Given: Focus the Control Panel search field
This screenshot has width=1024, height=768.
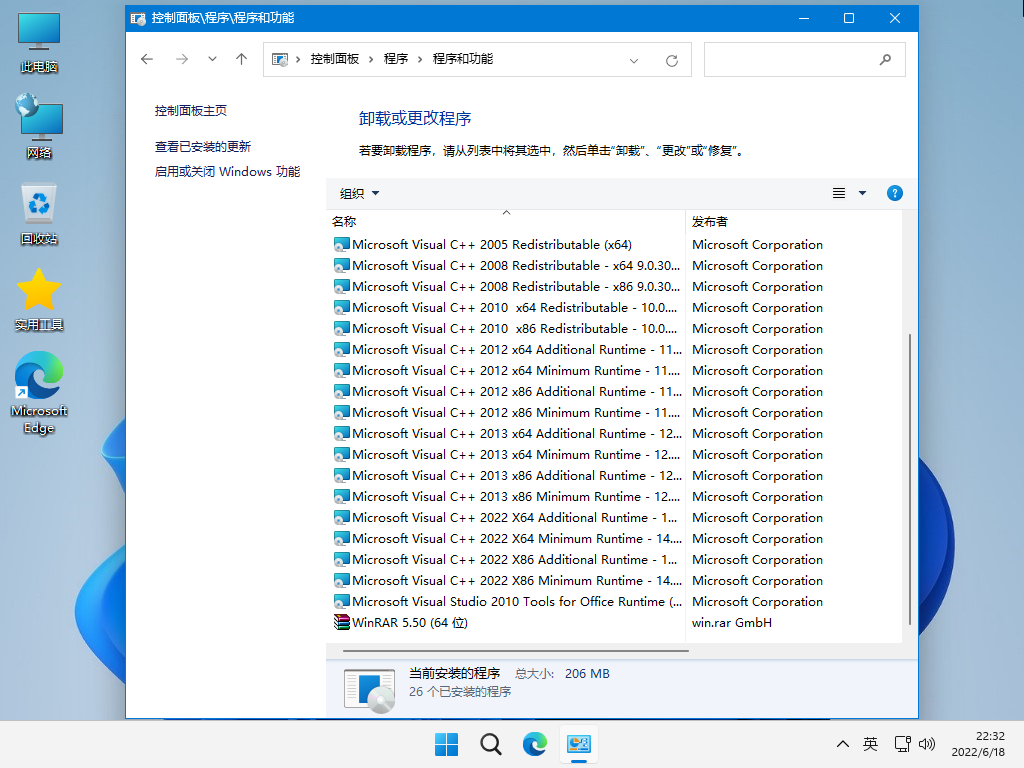Looking at the screenshot, I should point(805,59).
